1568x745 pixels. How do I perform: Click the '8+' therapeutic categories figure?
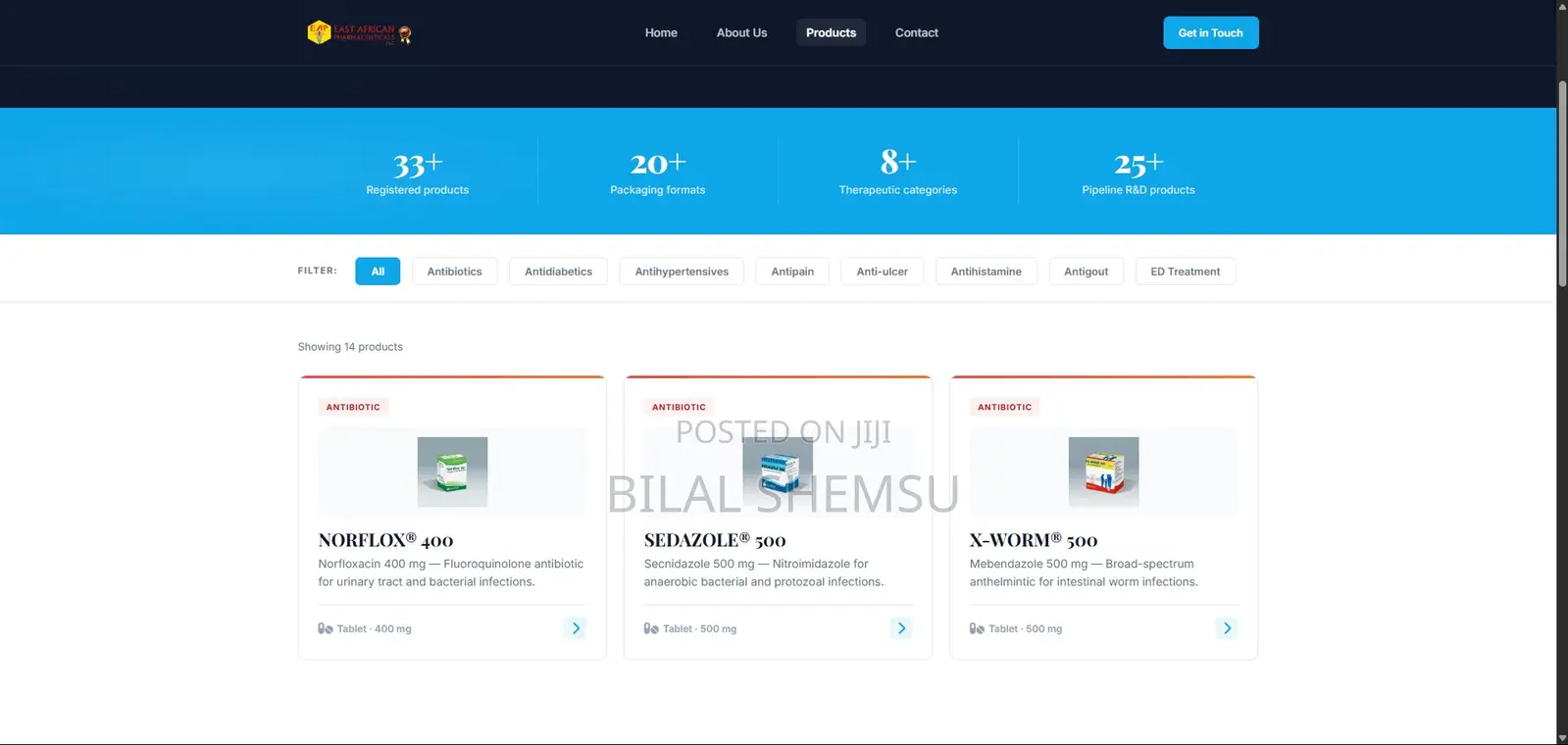point(898,161)
